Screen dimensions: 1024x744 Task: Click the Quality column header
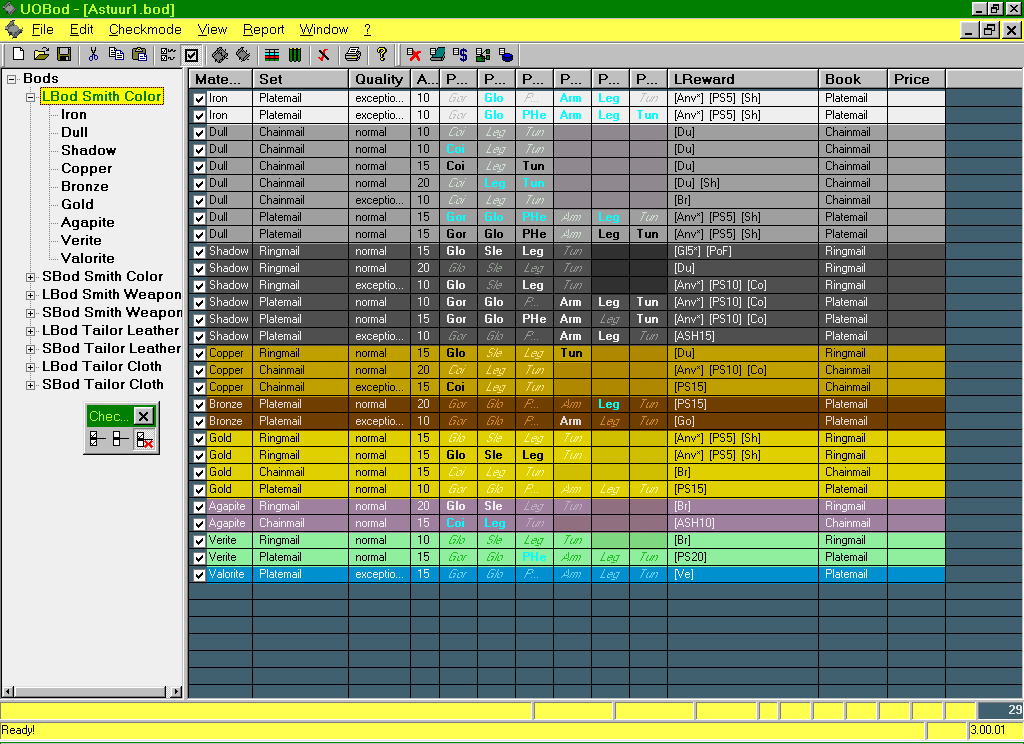pyautogui.click(x=379, y=79)
